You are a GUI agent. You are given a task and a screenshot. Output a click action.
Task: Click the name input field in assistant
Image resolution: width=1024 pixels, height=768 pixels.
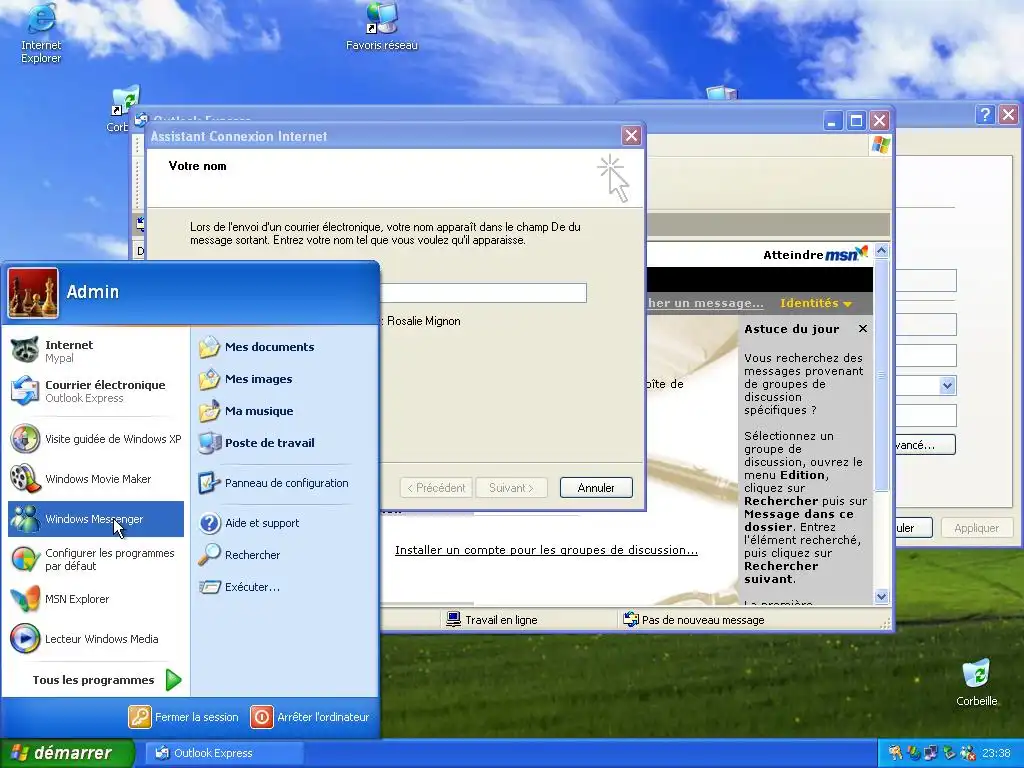[483, 293]
